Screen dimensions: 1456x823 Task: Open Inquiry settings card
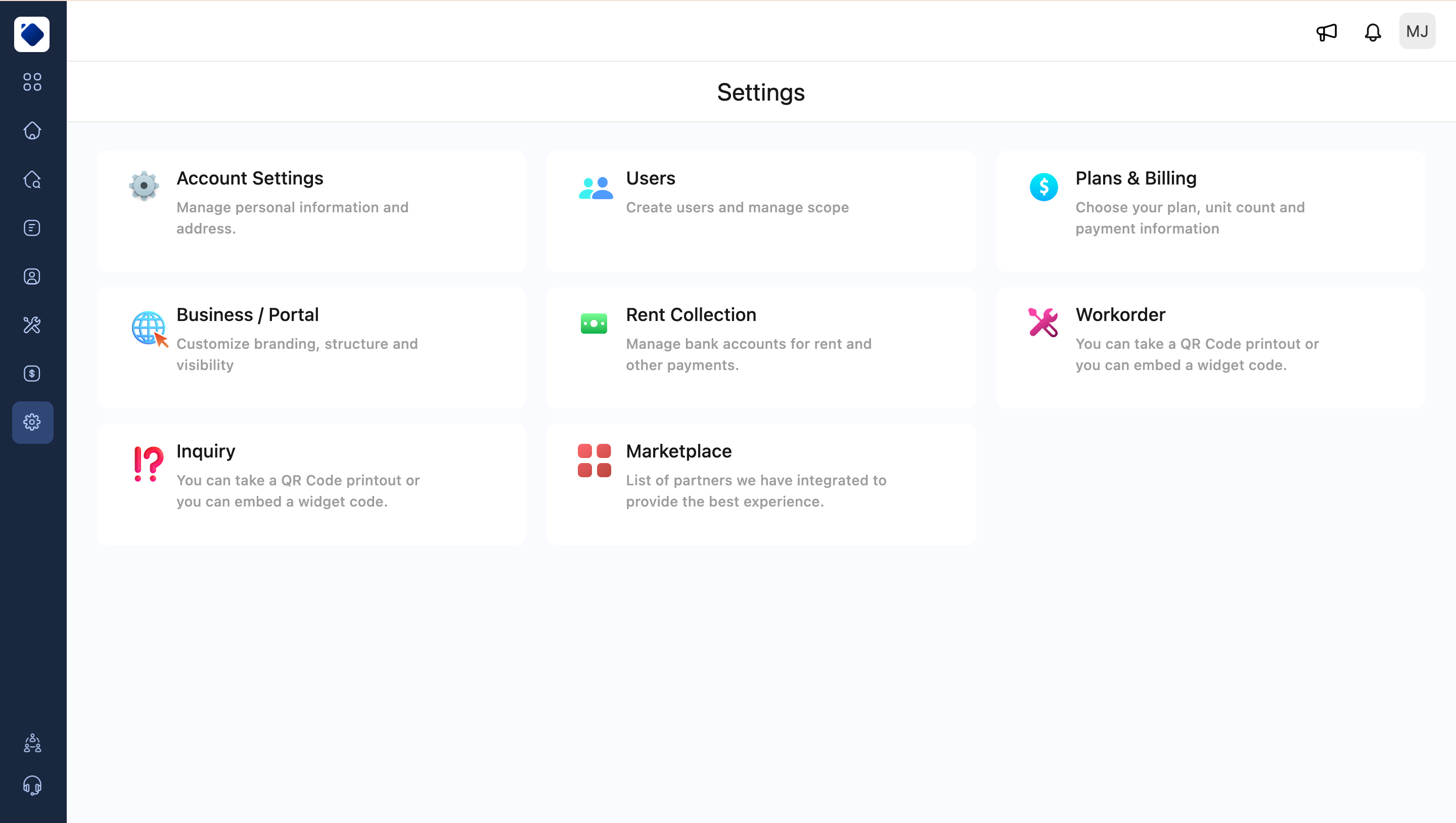(311, 484)
